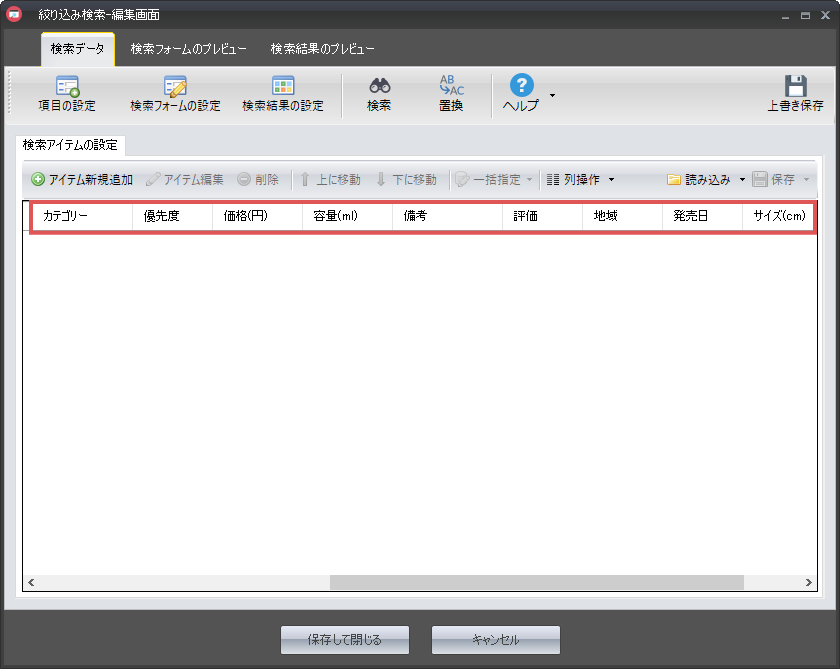Viewport: 840px width, 669px height.
Task: Open the ヘルプ question mark icon
Action: pyautogui.click(x=521, y=86)
